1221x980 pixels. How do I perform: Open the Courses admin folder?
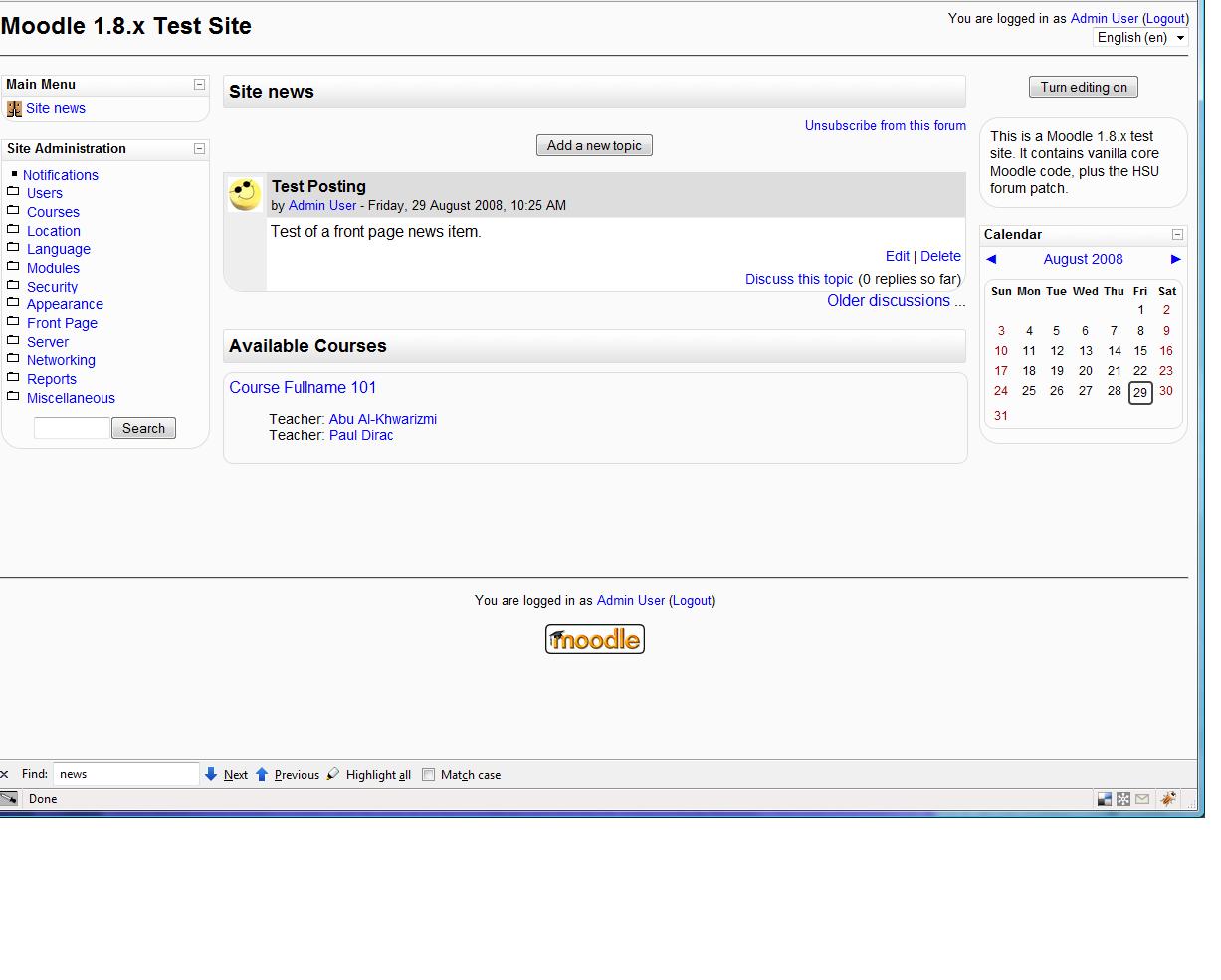point(53,212)
